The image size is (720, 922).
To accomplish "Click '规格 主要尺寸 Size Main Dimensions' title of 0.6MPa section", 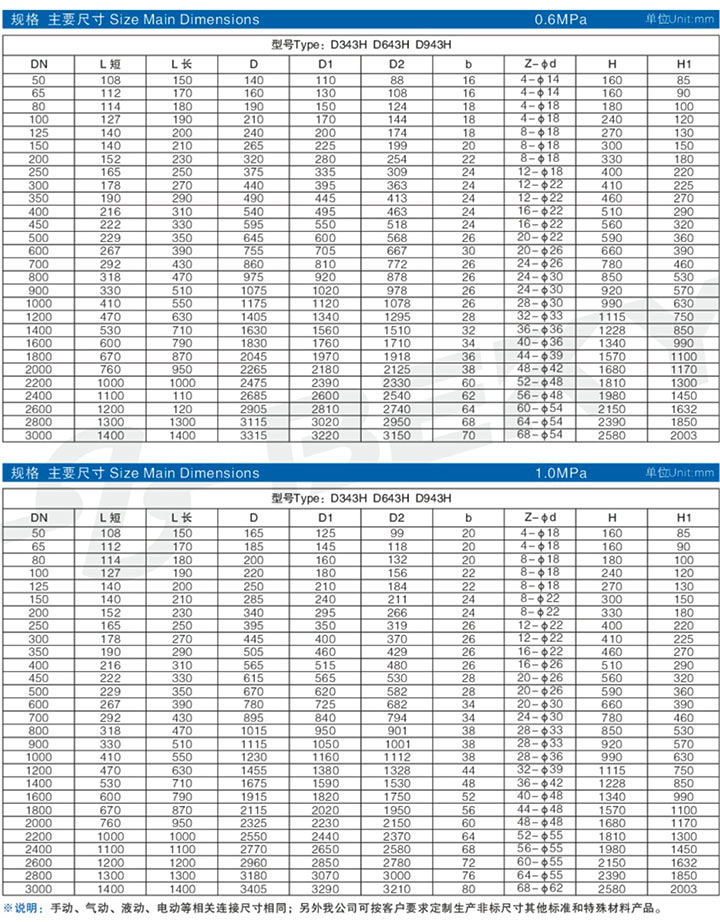I will pyautogui.click(x=135, y=19).
